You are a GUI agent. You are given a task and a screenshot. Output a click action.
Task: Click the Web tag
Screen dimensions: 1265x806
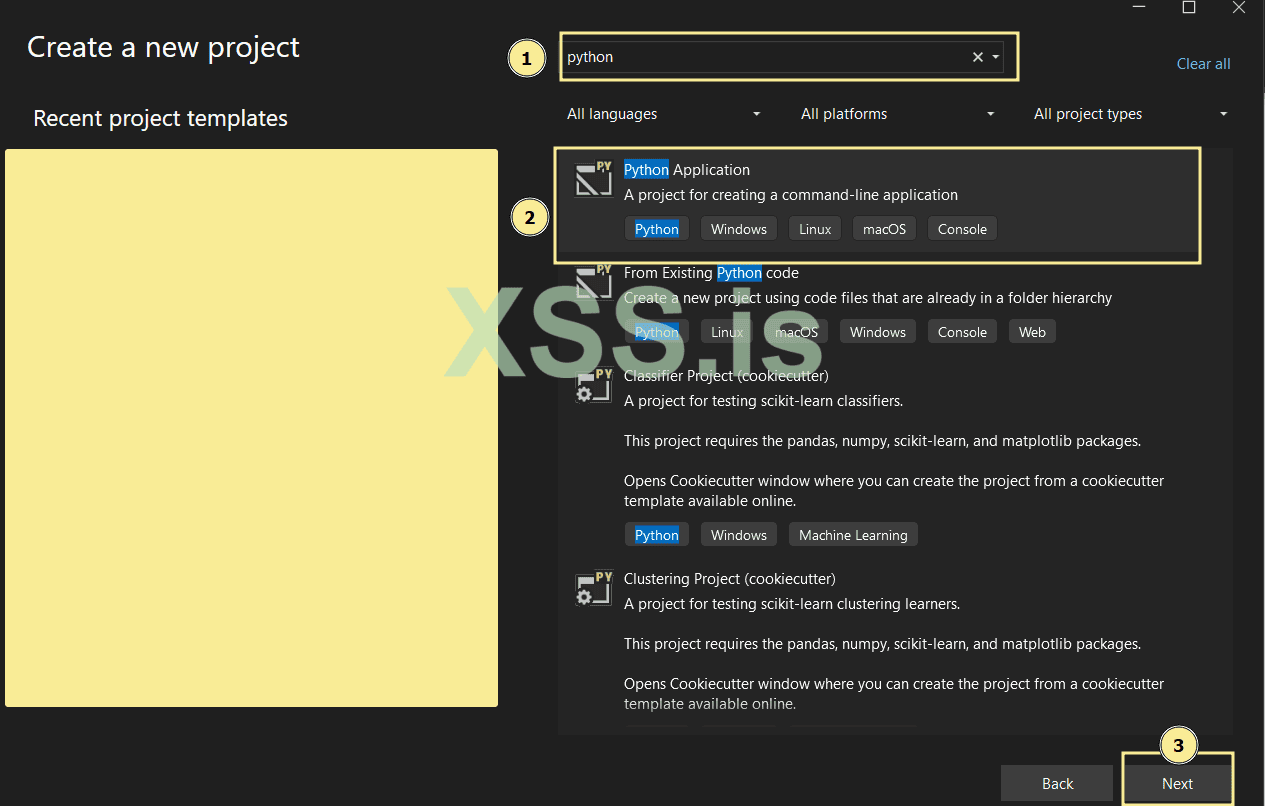click(x=1032, y=332)
